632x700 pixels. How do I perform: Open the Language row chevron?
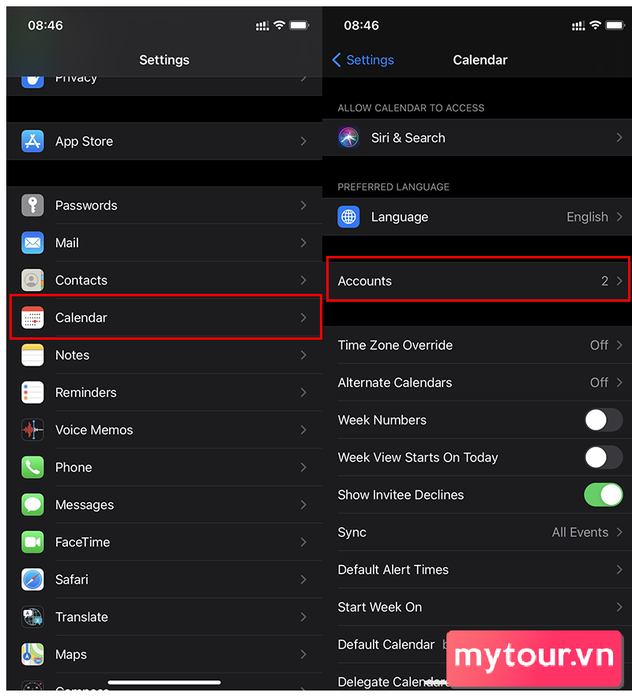[x=620, y=217]
